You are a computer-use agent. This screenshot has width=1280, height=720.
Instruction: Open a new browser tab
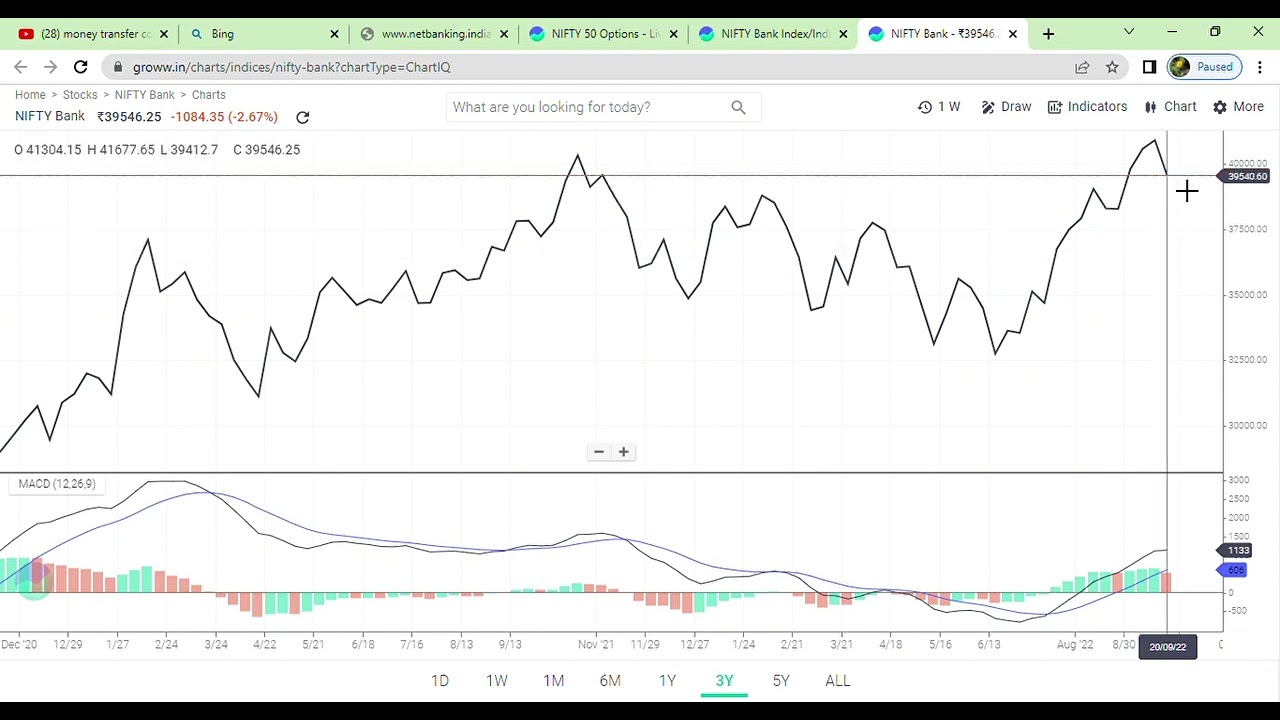pyautogui.click(x=1048, y=34)
